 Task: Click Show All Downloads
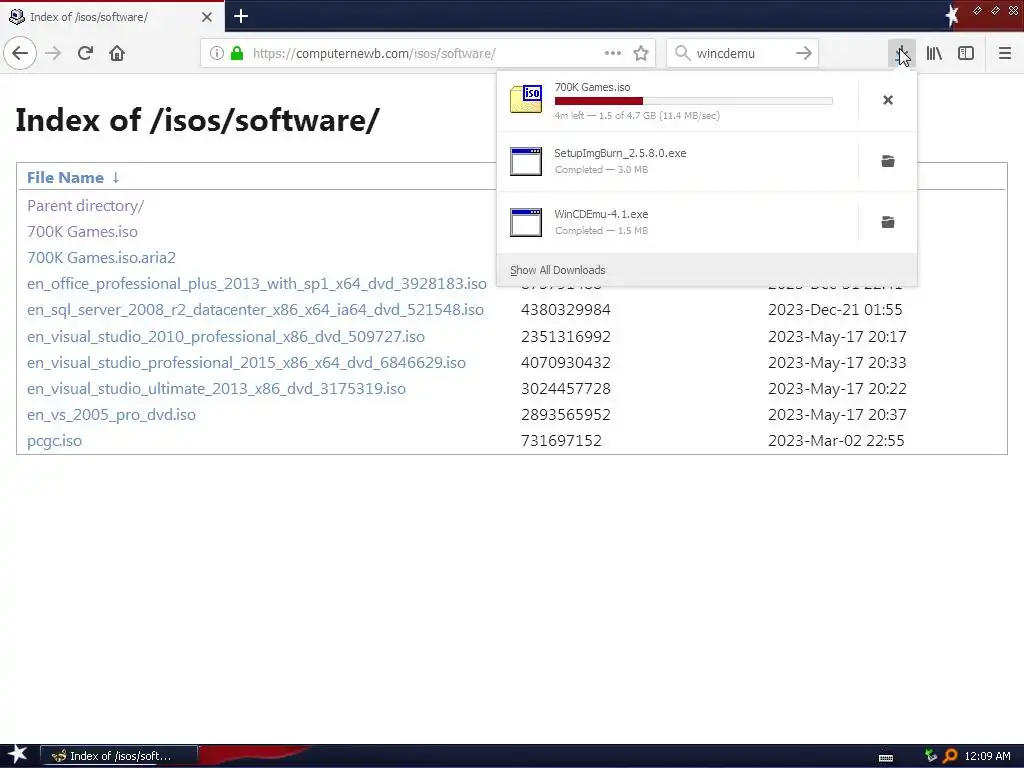tap(558, 270)
